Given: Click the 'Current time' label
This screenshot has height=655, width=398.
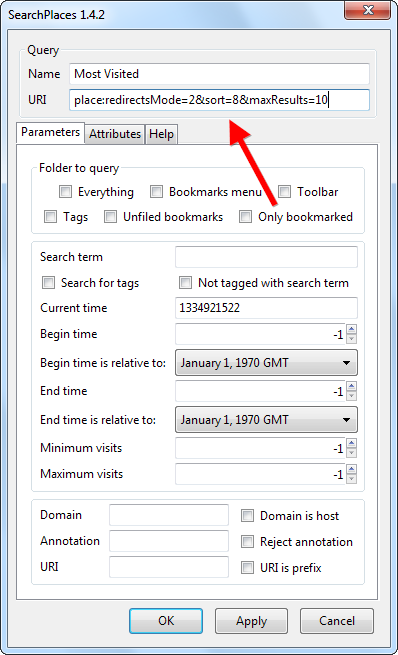Looking at the screenshot, I should pyautogui.click(x=74, y=308).
